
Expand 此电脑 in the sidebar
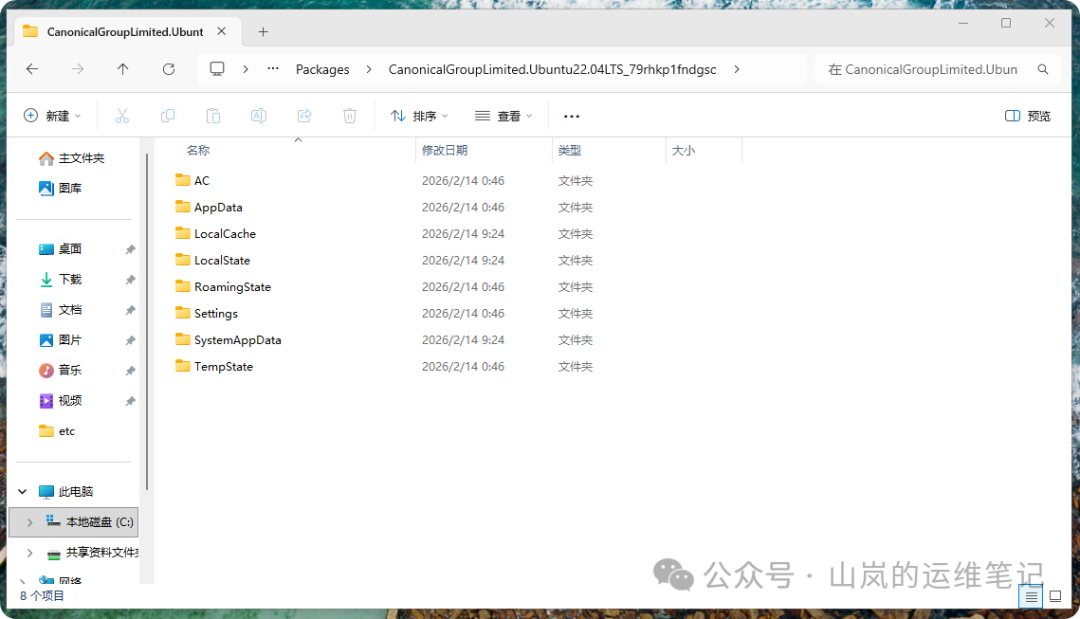(x=22, y=491)
